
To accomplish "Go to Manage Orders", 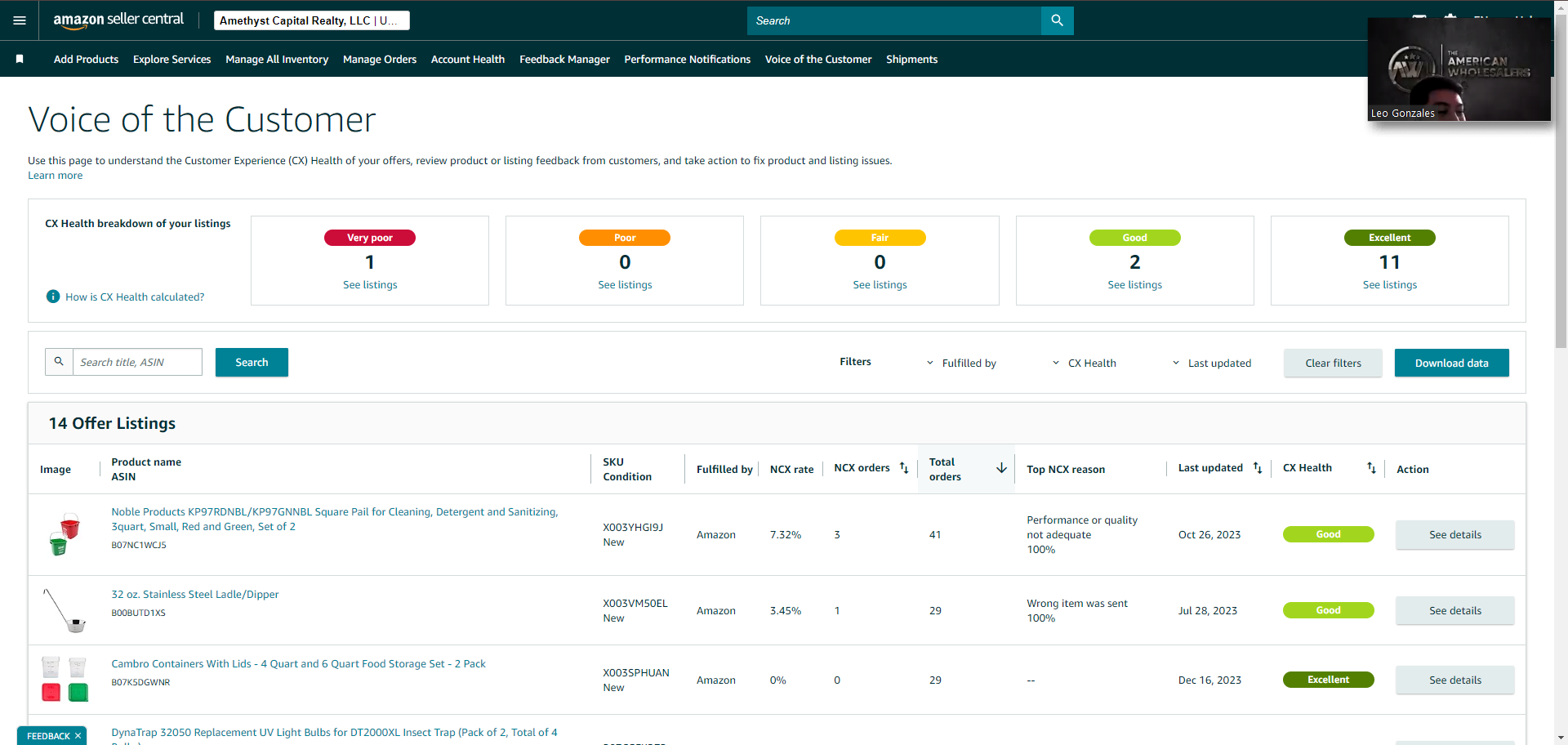I will [380, 59].
